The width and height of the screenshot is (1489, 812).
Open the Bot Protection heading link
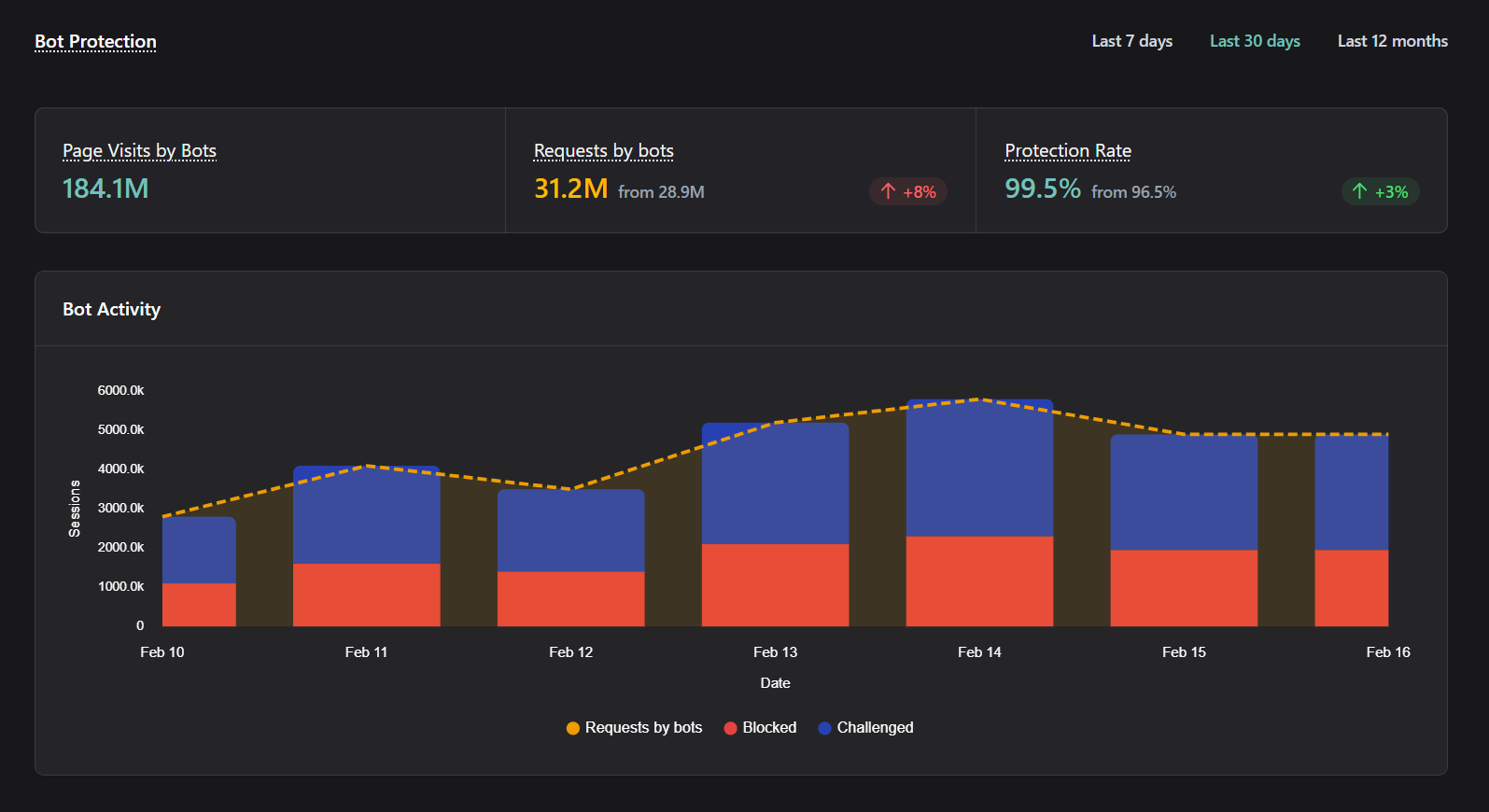point(95,42)
